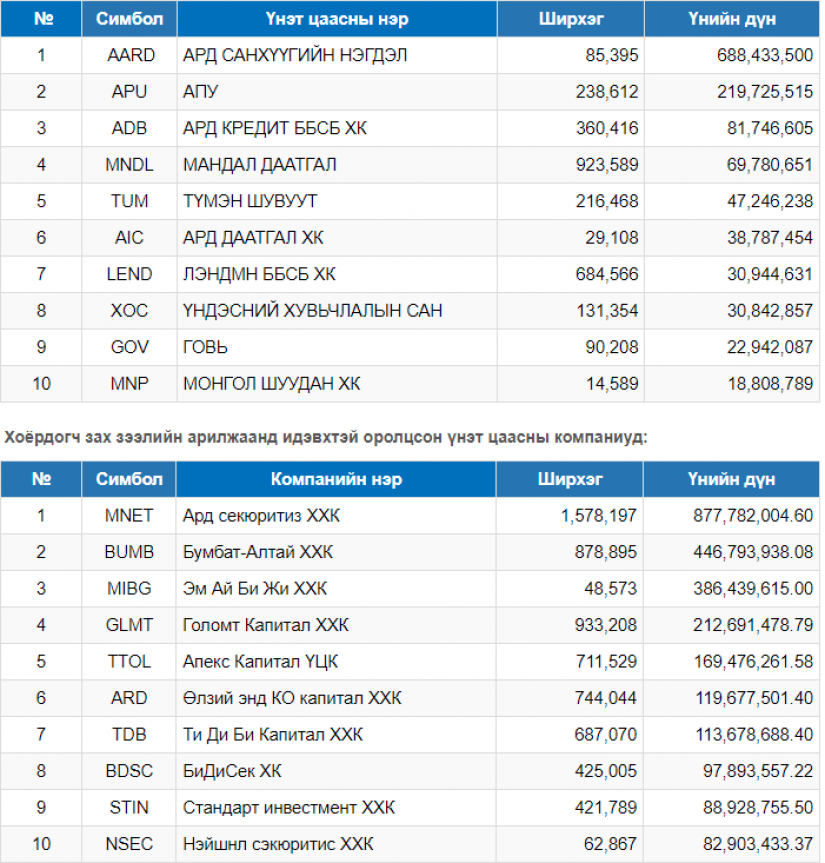Select the GLMT symbol cell
This screenshot has width=825, height=863.
pyautogui.click(x=129, y=625)
